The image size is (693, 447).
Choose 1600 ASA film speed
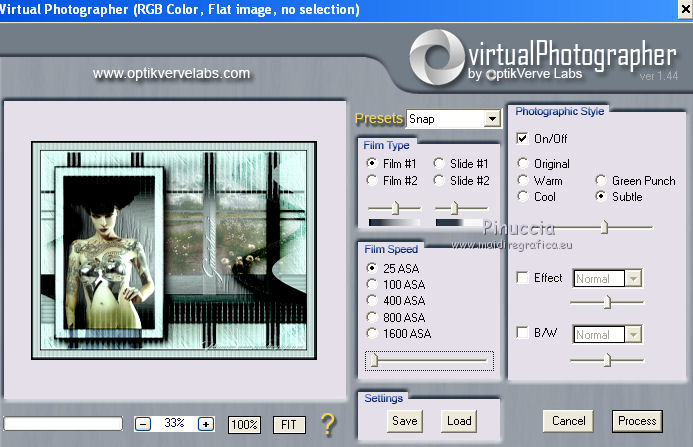pos(372,333)
